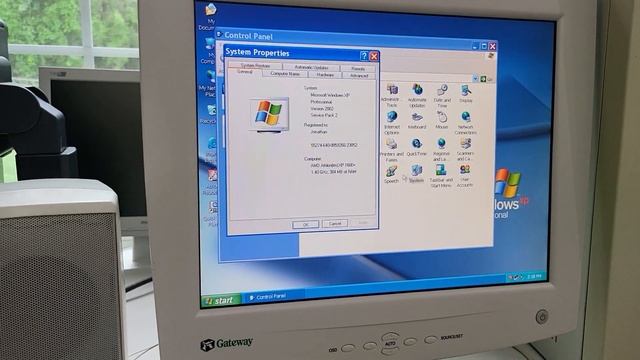
Task: Open Date and Time icon
Action: point(442,96)
